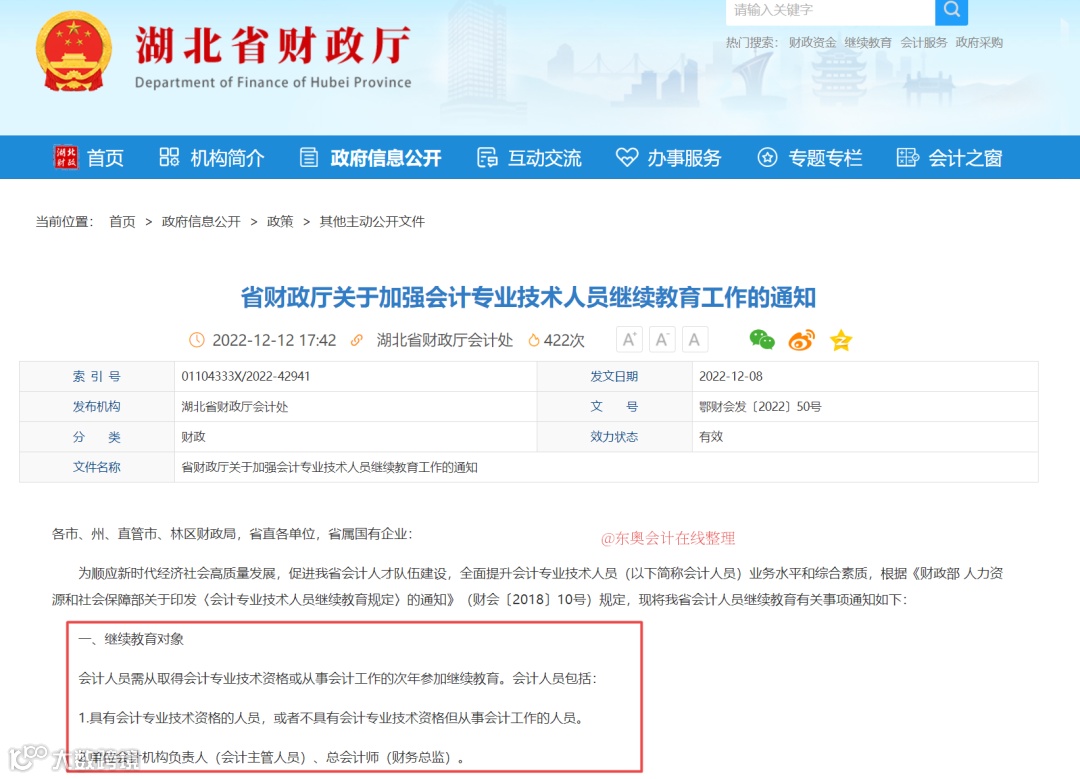The image size is (1080, 779).
Task: Click the source text 湖北省财政厅会计处 under the title
Action: tap(444, 340)
